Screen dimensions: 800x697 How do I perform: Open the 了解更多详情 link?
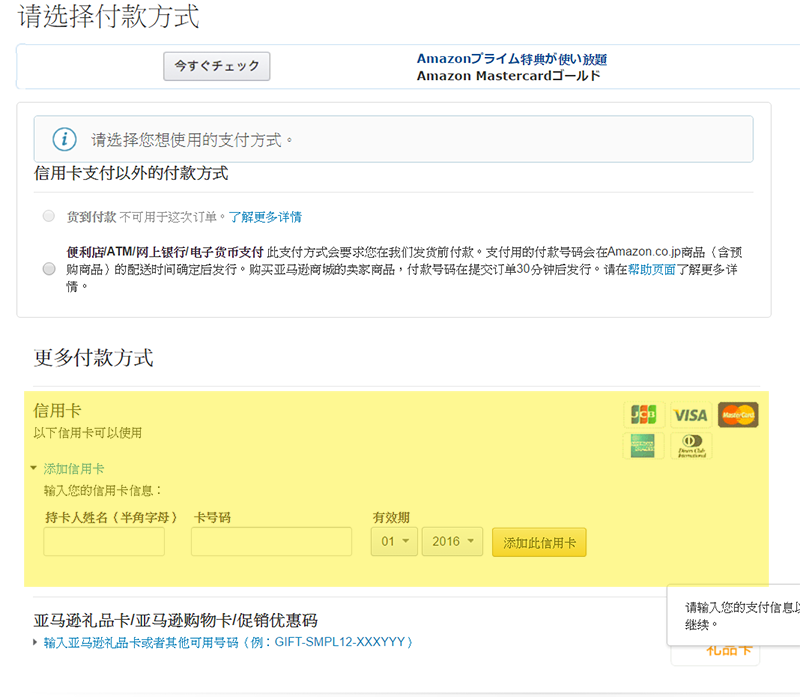tap(265, 217)
